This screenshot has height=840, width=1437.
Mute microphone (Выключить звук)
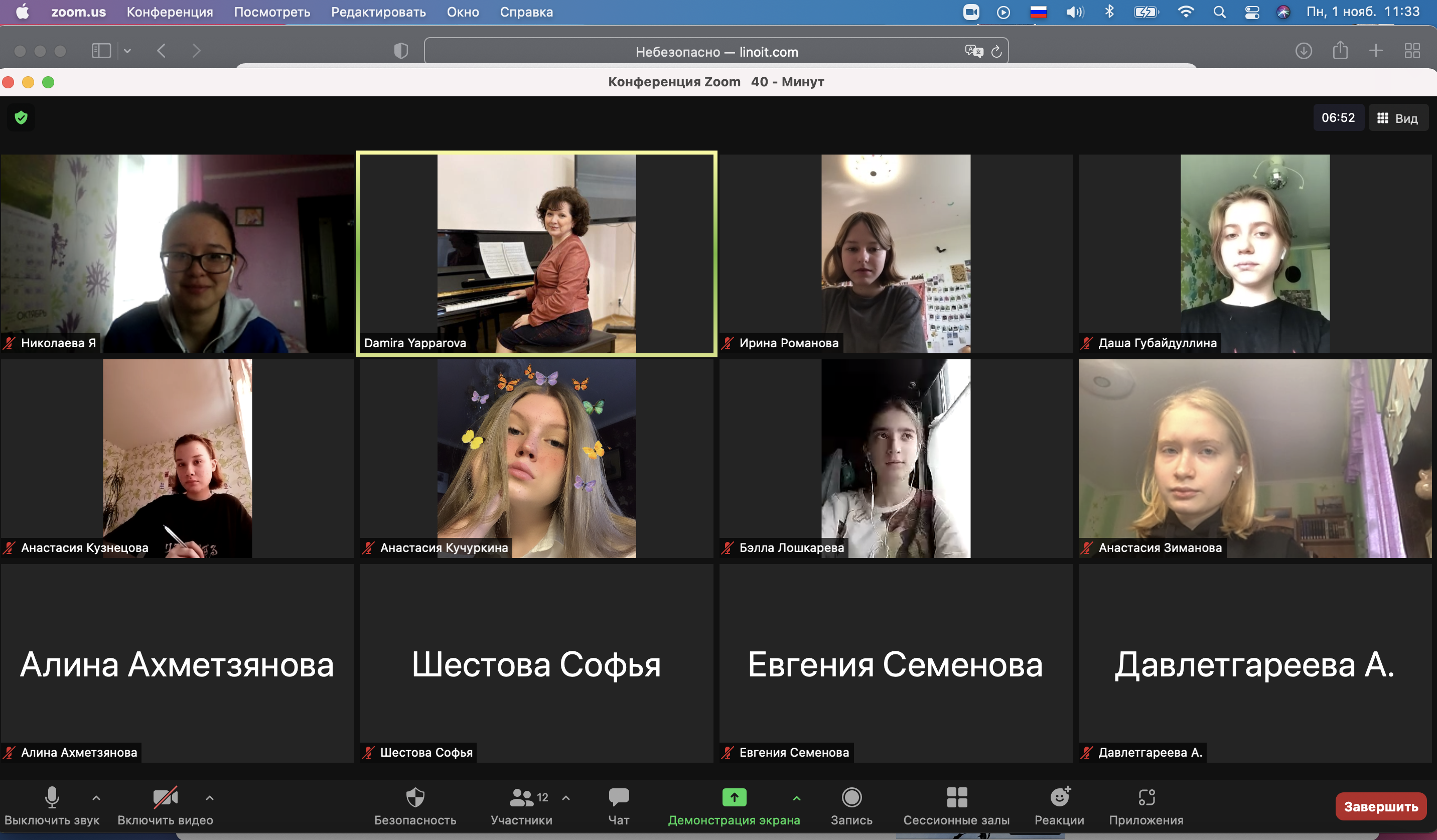pos(52,798)
